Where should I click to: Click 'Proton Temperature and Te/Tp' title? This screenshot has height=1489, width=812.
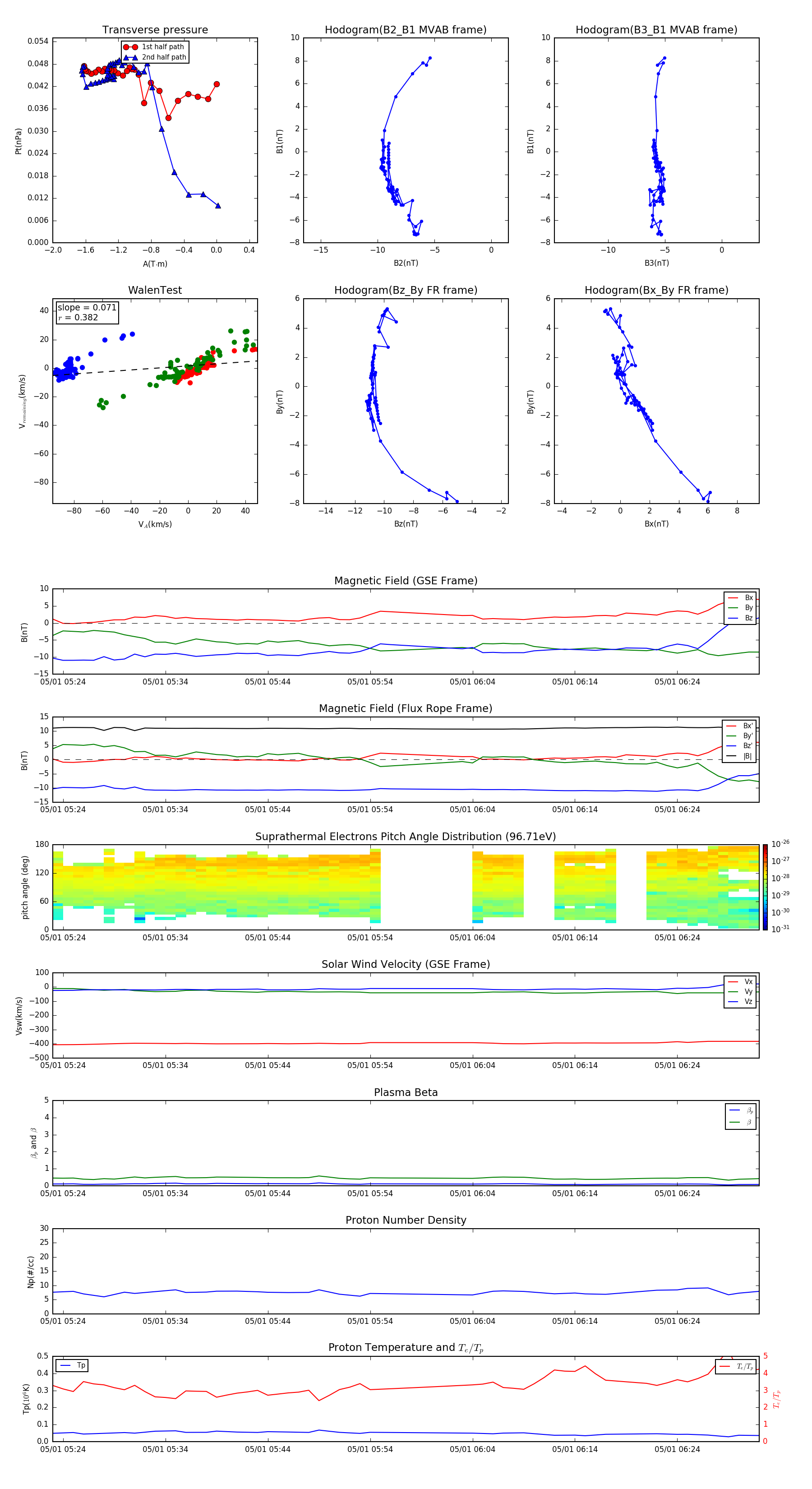(x=406, y=1348)
